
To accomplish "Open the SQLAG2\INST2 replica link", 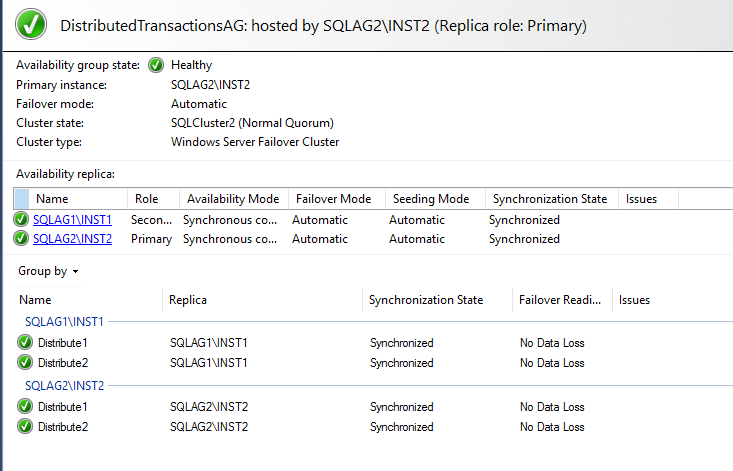I will point(72,239).
